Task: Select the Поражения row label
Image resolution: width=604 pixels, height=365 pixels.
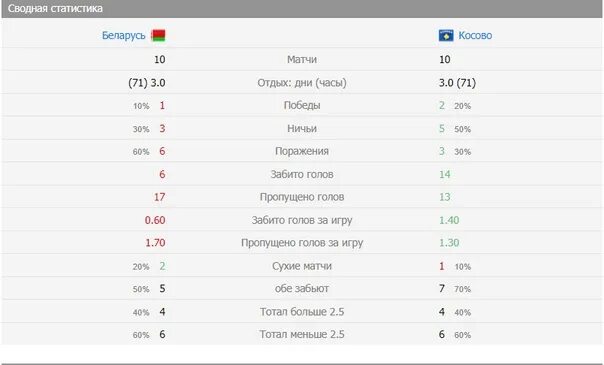Action: pos(302,151)
